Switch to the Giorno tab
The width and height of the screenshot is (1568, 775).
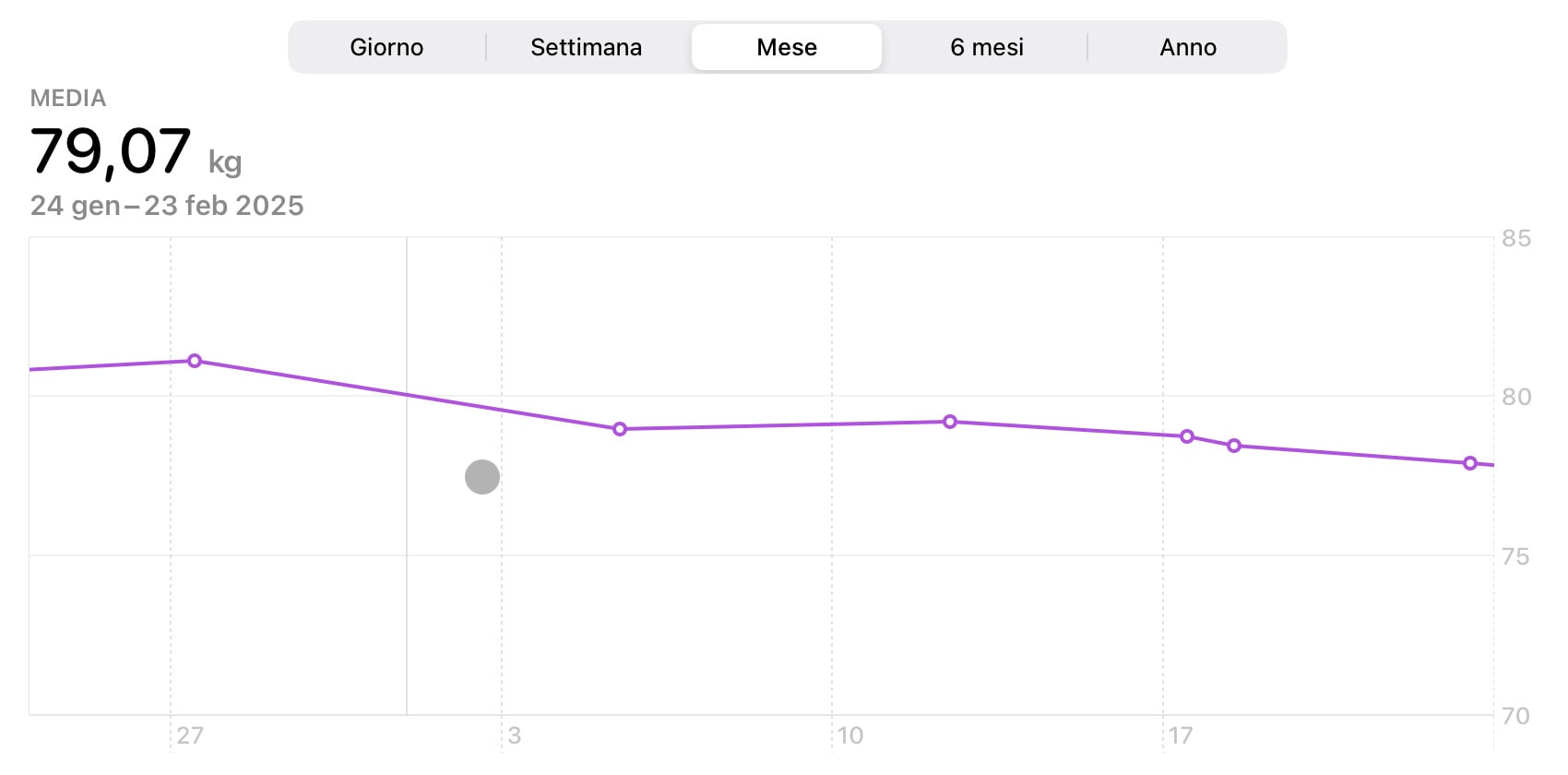coord(386,47)
